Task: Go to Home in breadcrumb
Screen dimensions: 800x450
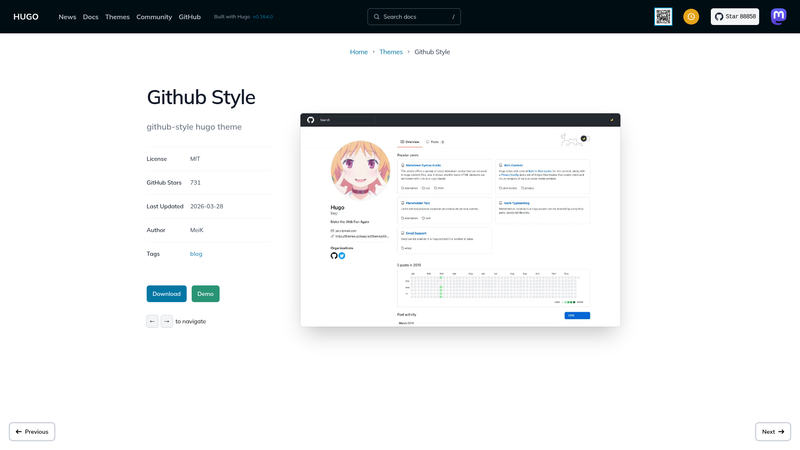Action: (x=359, y=52)
